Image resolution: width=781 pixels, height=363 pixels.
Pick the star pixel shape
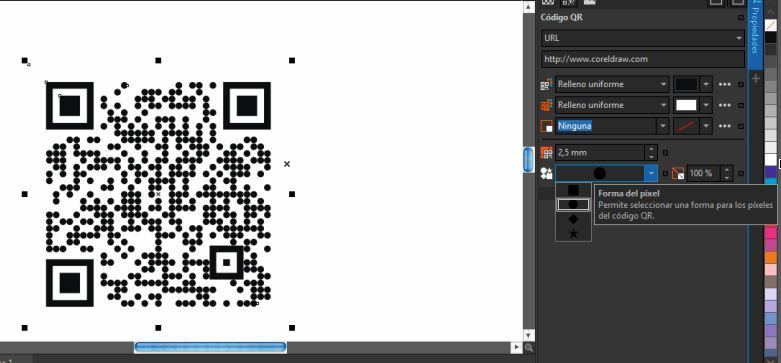pyautogui.click(x=573, y=233)
